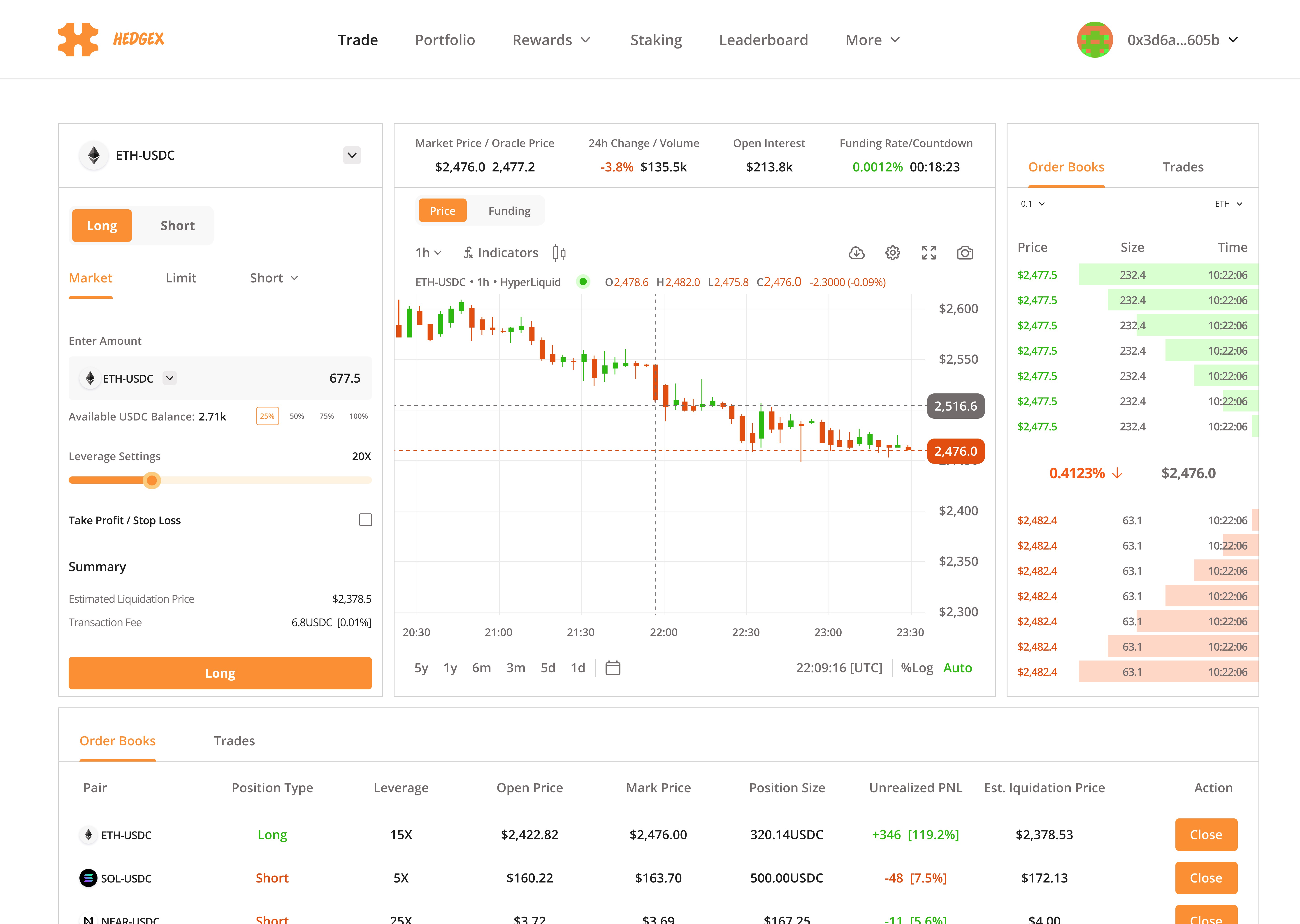Image resolution: width=1300 pixels, height=924 pixels.
Task: Expand amount currency ETH-USDC dropdown
Action: [170, 378]
